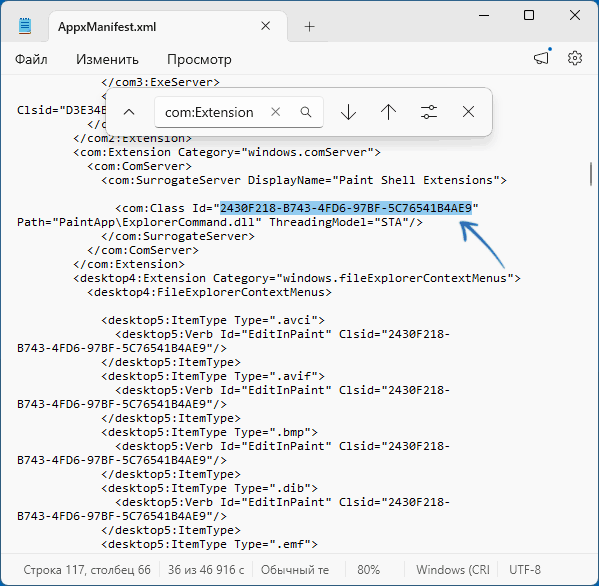599x586 pixels.
Task: Click Строка 117, столбец 66 status
Action: tap(87, 570)
